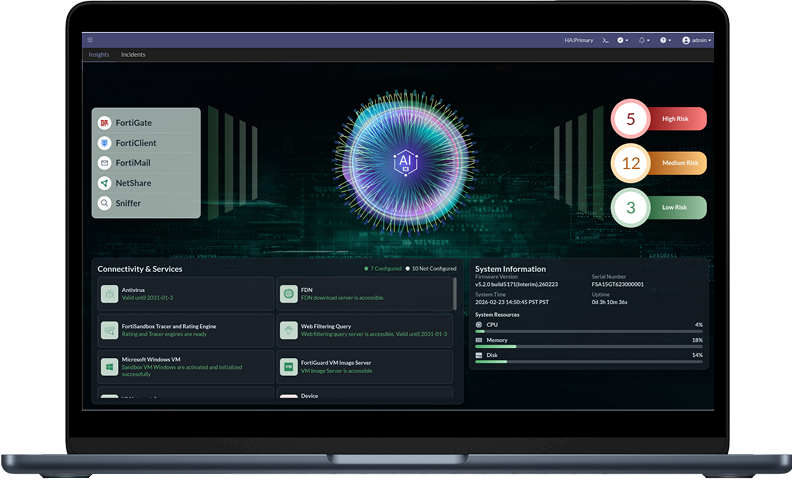Click the 7 Configured legend item

[382, 269]
